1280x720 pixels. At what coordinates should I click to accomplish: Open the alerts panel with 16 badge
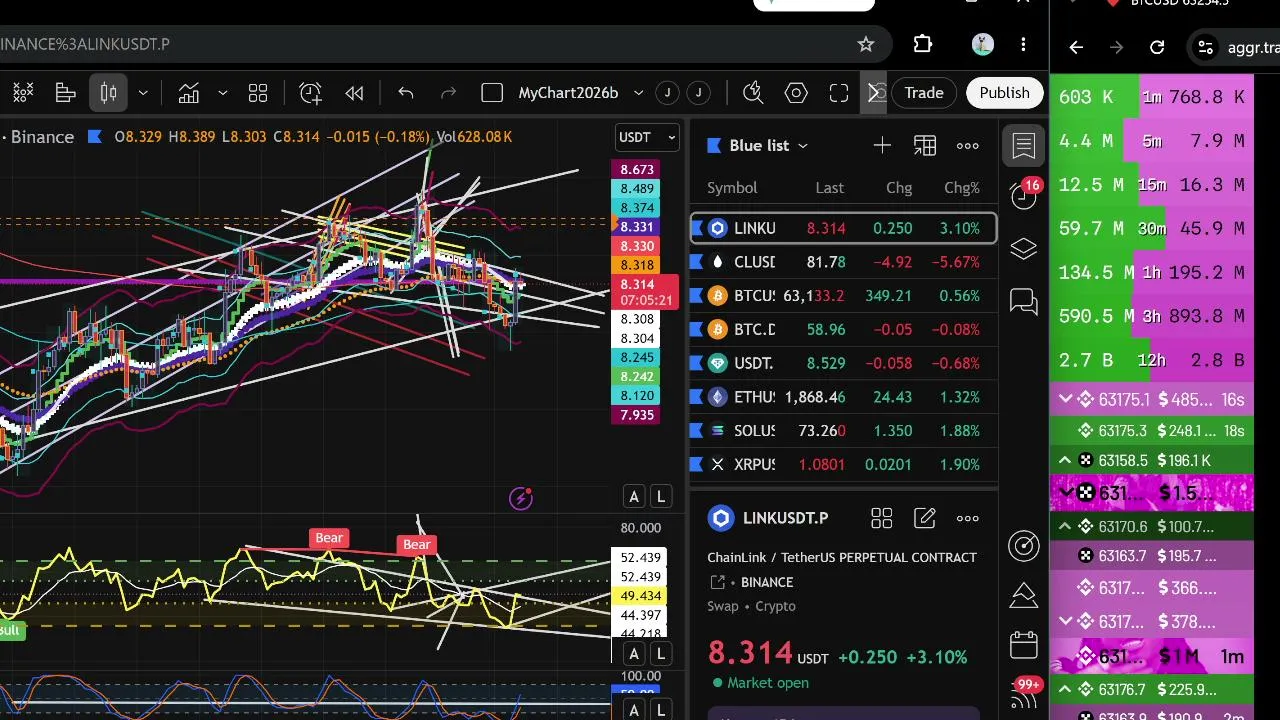[x=1024, y=195]
